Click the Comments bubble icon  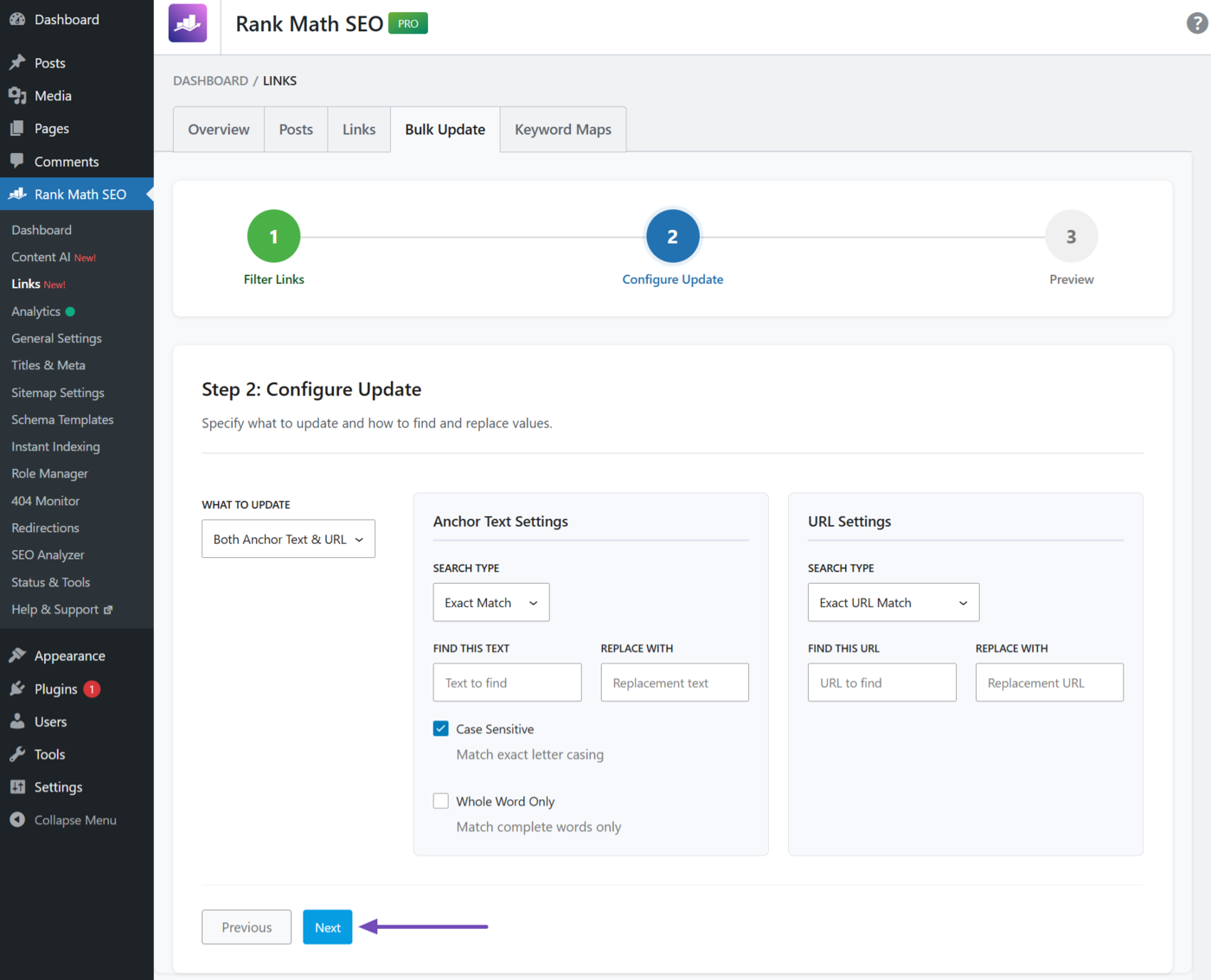coord(17,161)
